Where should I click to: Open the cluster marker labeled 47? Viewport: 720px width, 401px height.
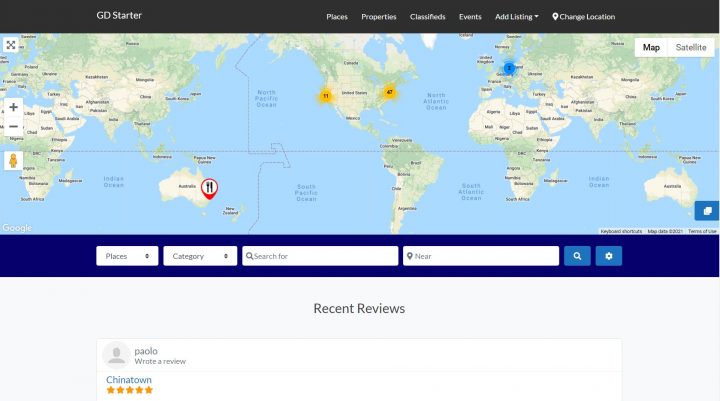[x=389, y=92]
